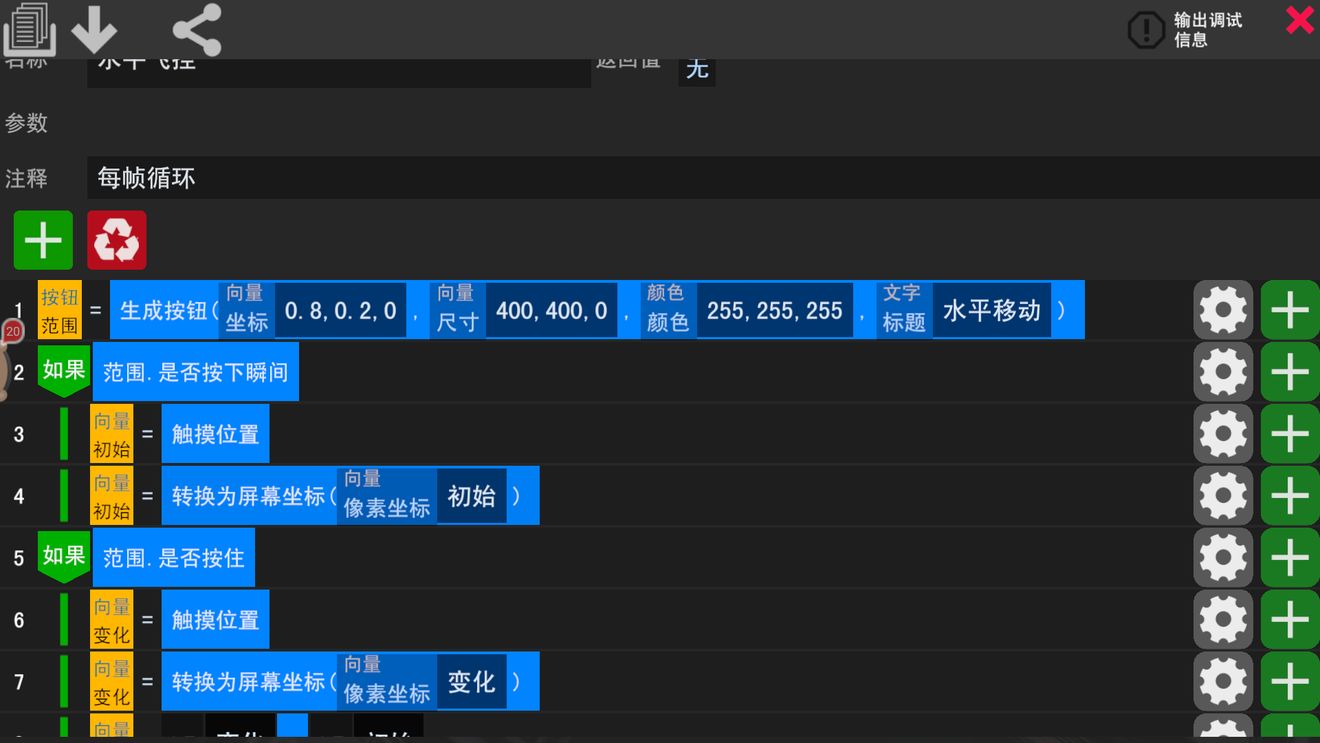Image resolution: width=1320 pixels, height=743 pixels.
Task: Open settings gear for line 4
Action: [x=1223, y=496]
